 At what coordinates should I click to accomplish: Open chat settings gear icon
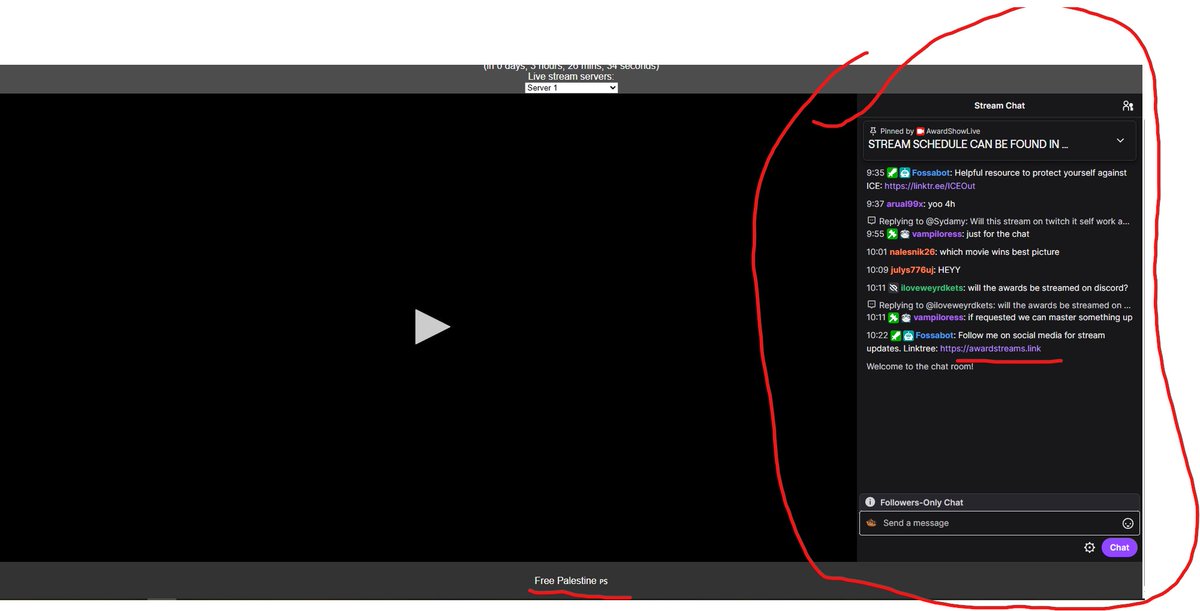[x=1090, y=547]
